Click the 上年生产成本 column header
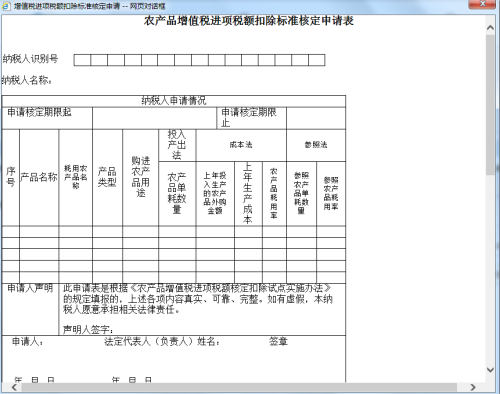This screenshot has width=500, height=394. (248, 194)
